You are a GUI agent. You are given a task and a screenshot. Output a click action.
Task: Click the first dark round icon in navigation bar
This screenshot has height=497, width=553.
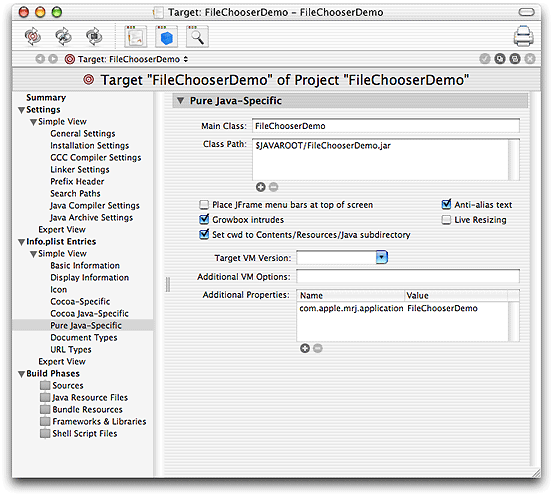[500, 59]
